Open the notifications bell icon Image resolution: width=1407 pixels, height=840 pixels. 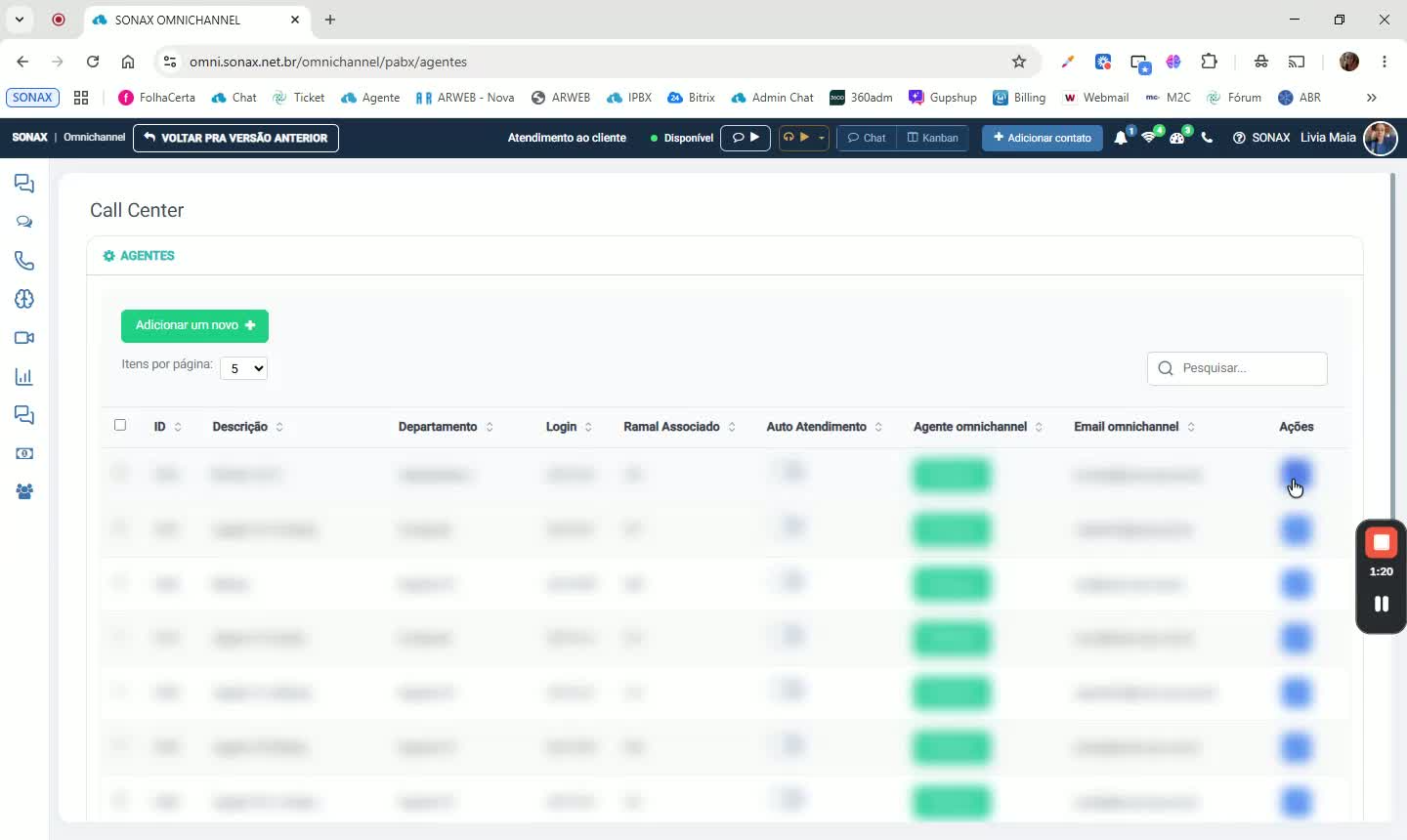click(x=1121, y=138)
